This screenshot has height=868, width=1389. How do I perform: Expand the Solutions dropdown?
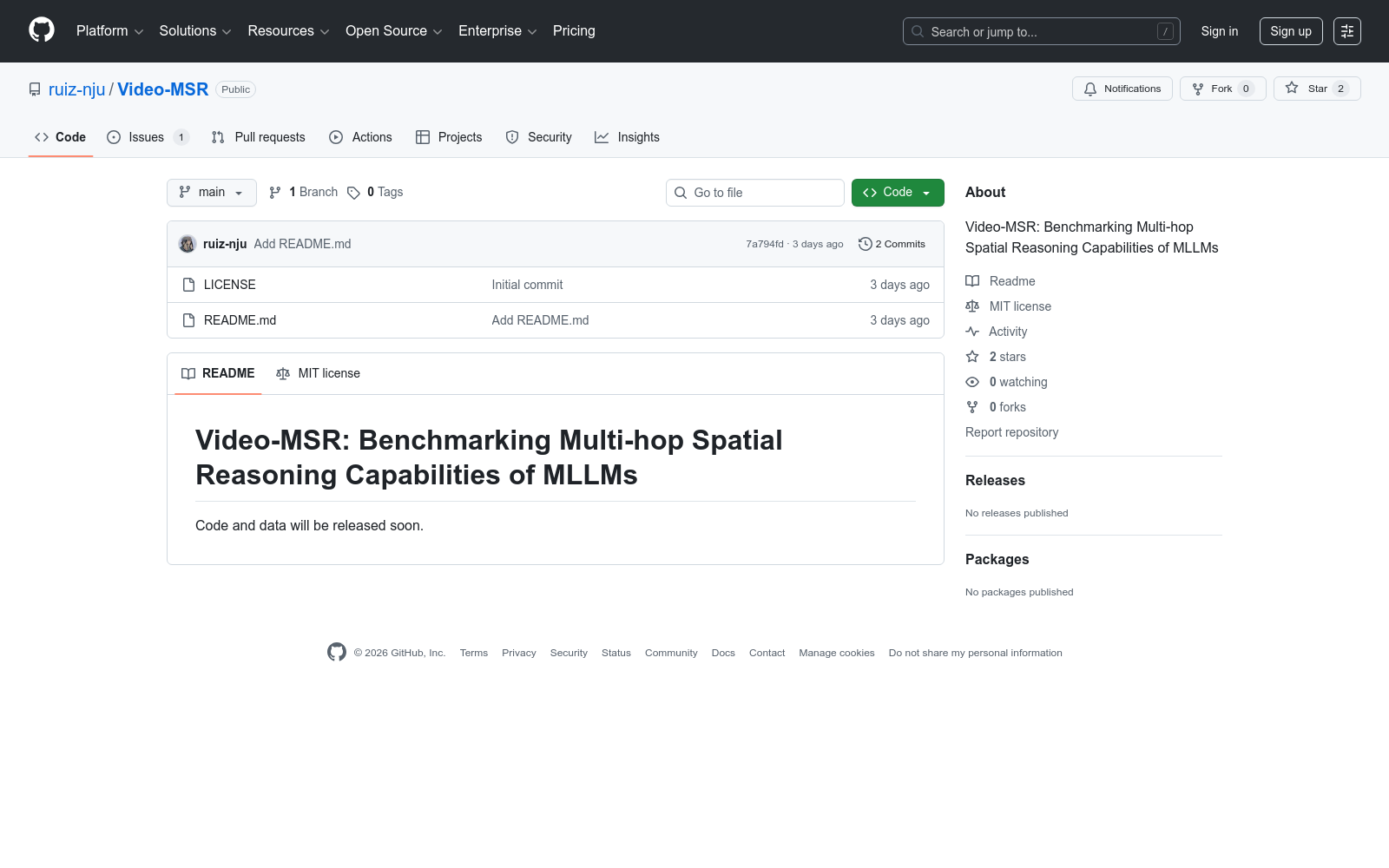click(195, 31)
